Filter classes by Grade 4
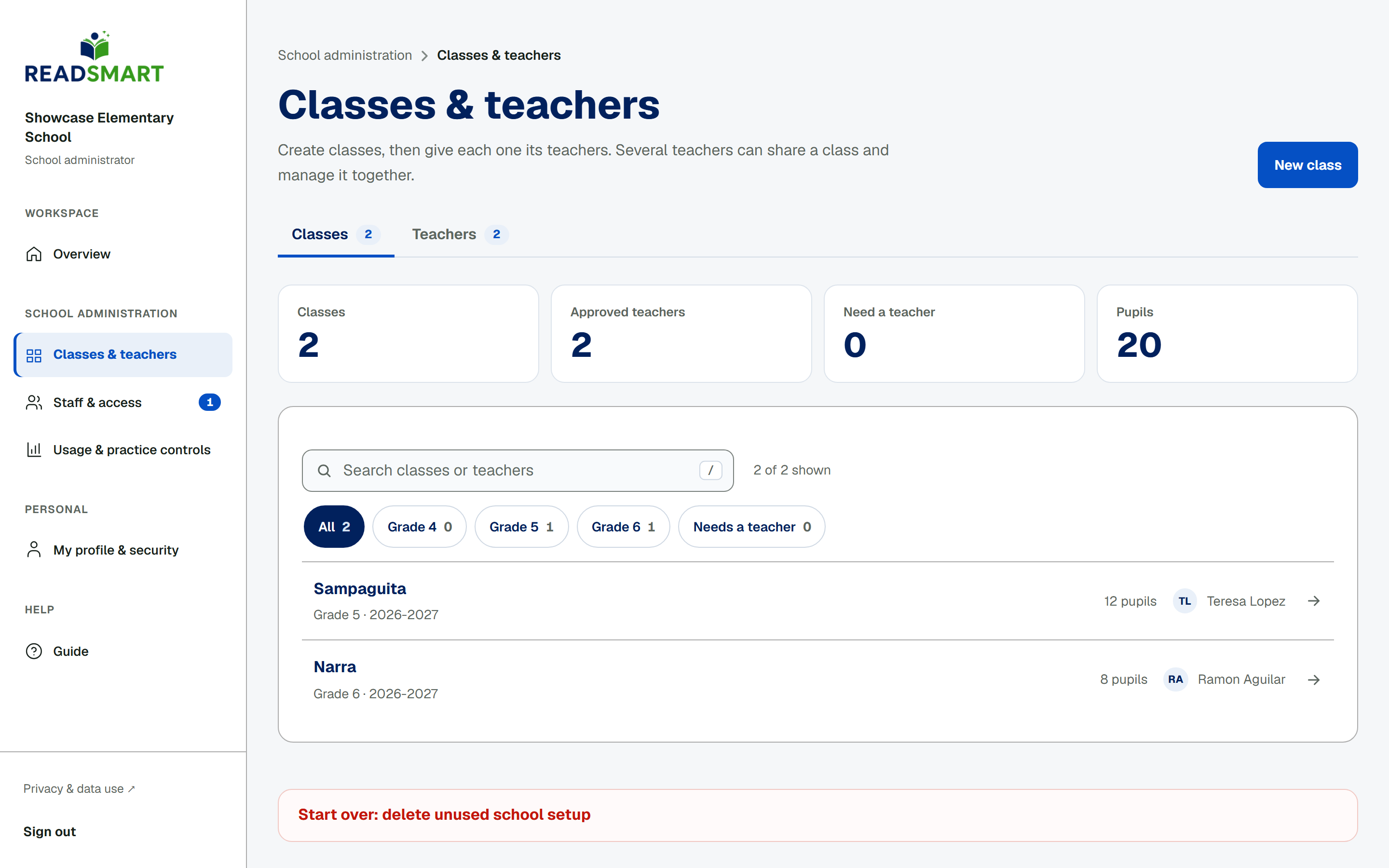 420,527
